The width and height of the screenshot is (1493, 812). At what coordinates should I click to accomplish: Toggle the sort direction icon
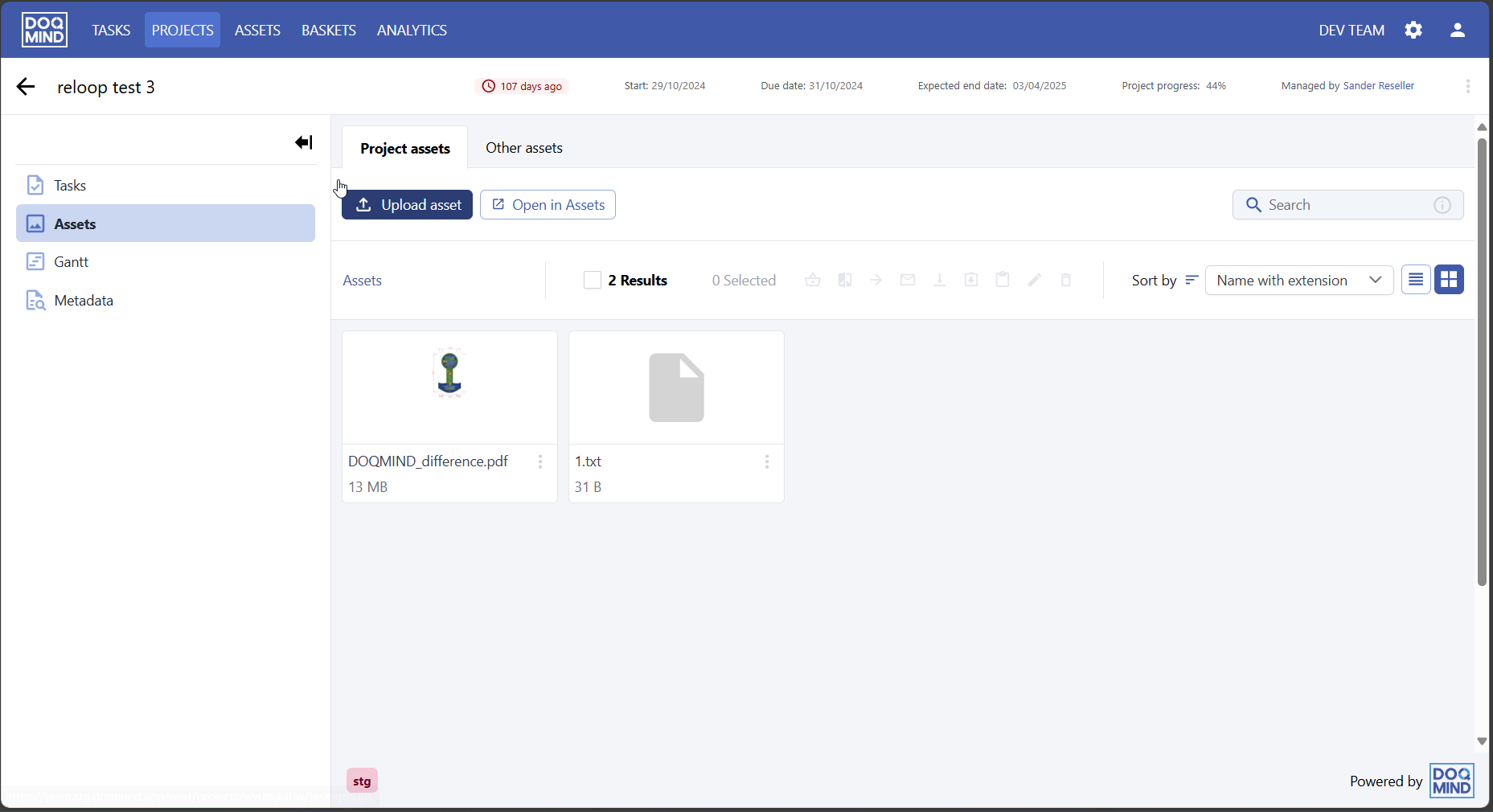pyautogui.click(x=1192, y=281)
